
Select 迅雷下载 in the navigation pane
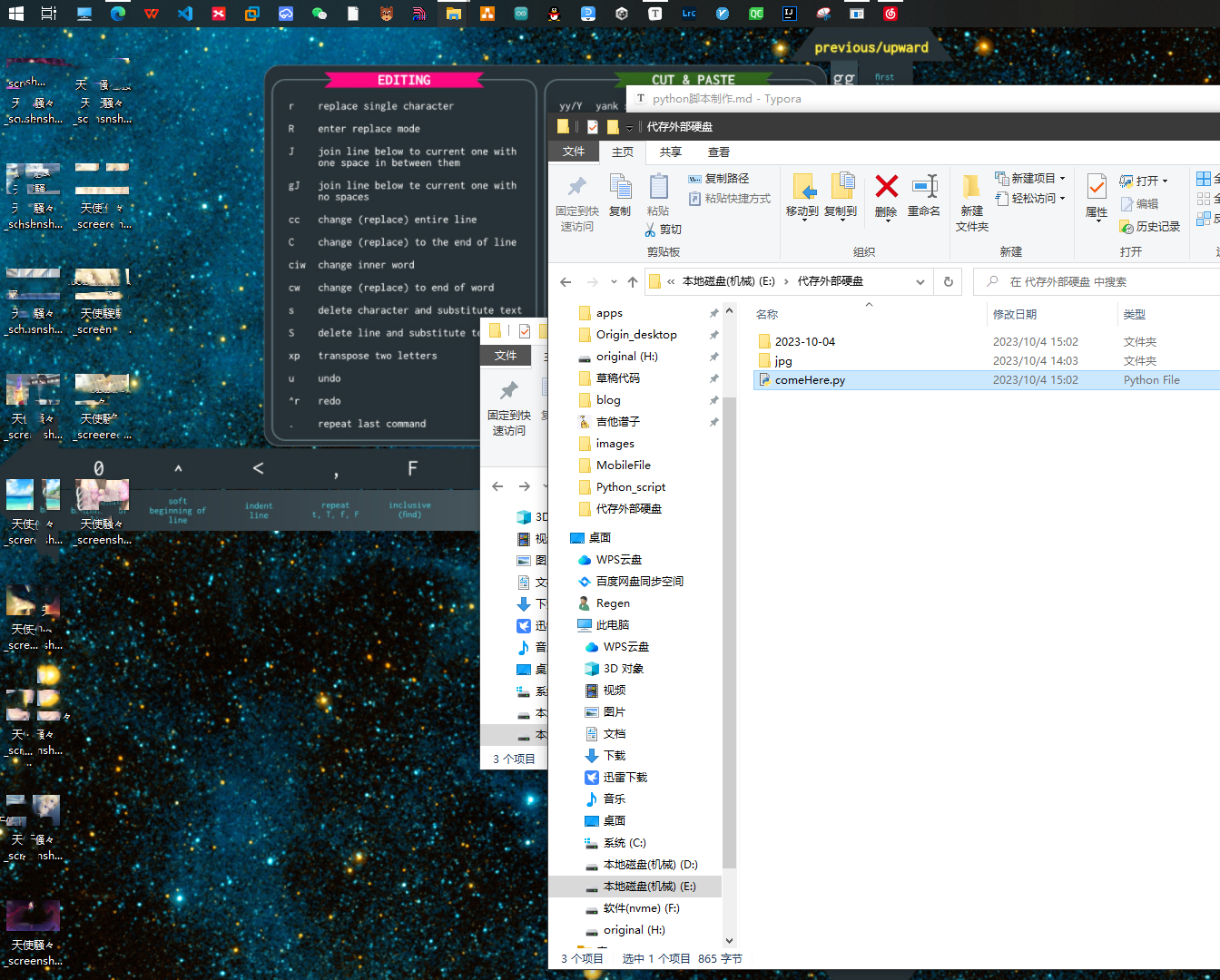click(625, 778)
